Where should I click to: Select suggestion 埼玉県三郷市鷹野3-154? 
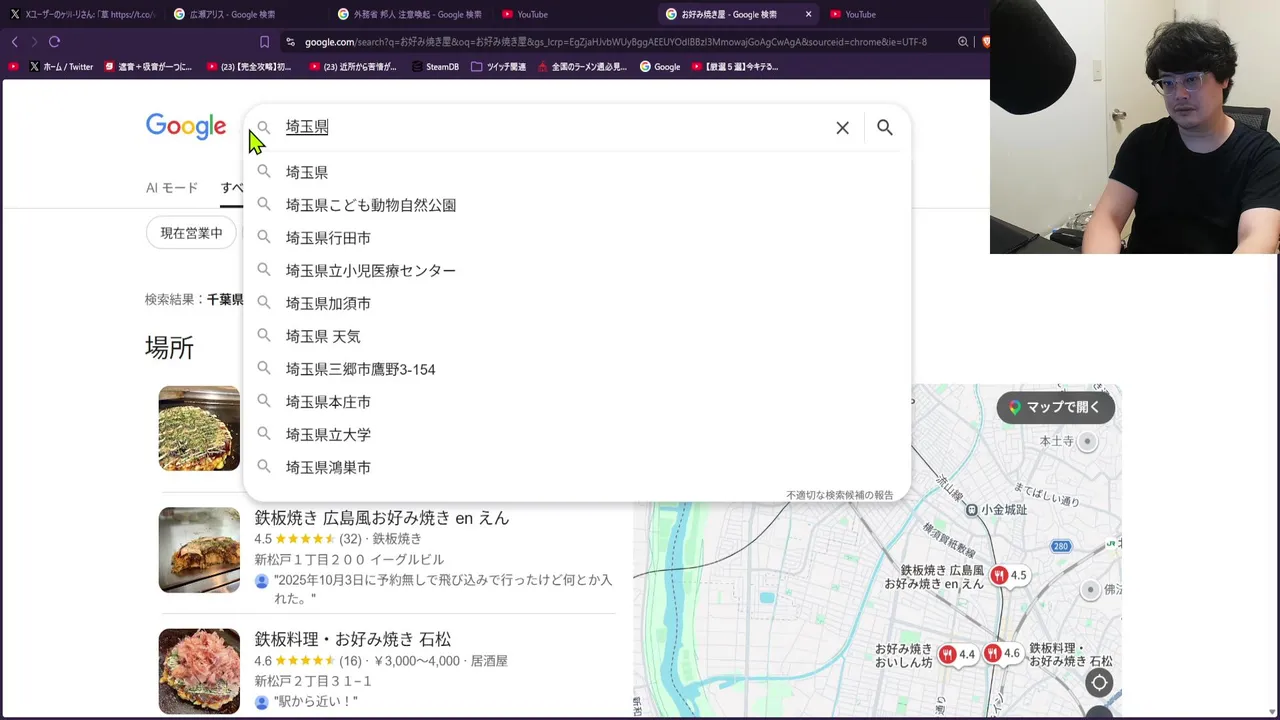click(577, 369)
